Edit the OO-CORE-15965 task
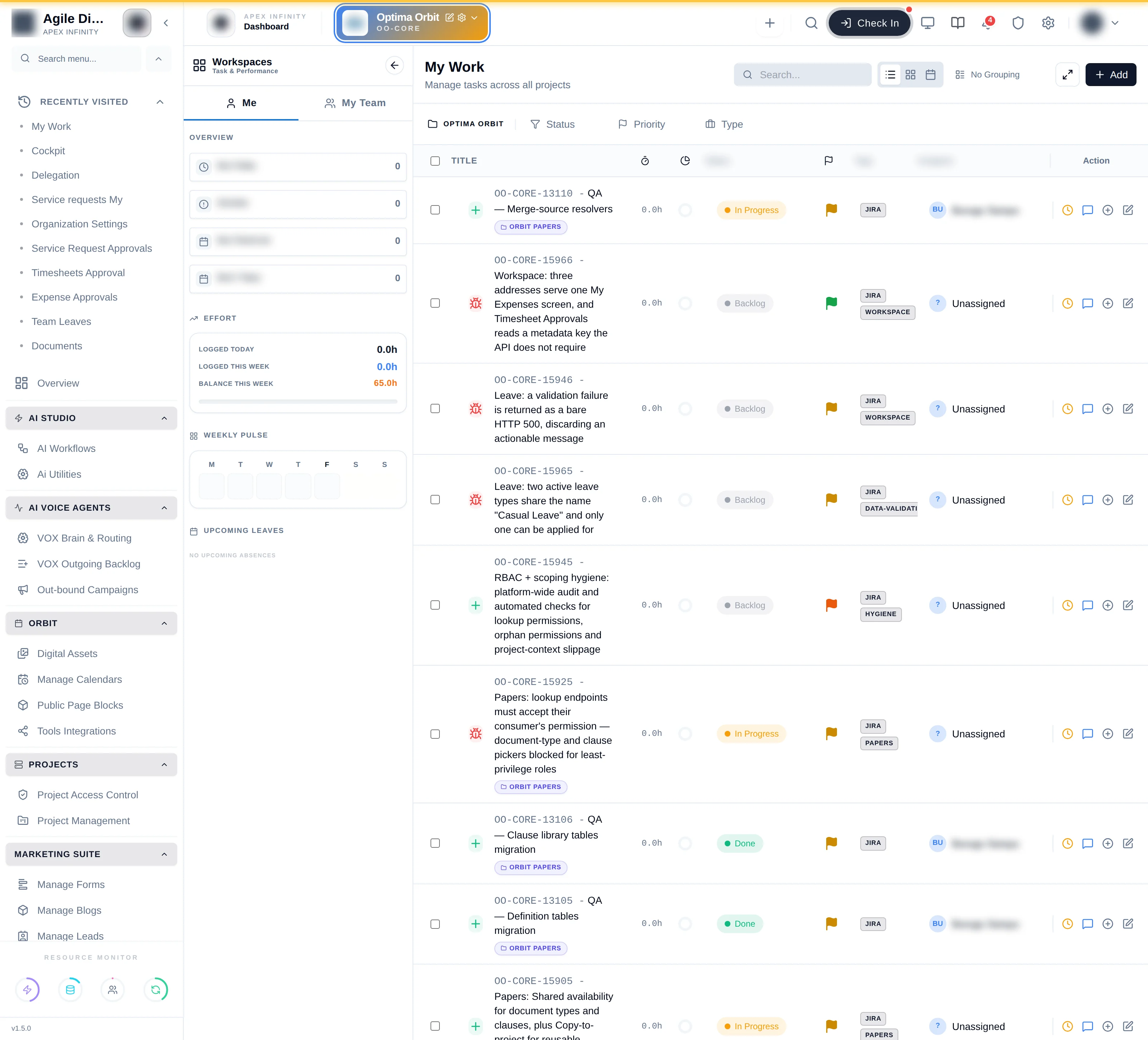 [x=1128, y=500]
